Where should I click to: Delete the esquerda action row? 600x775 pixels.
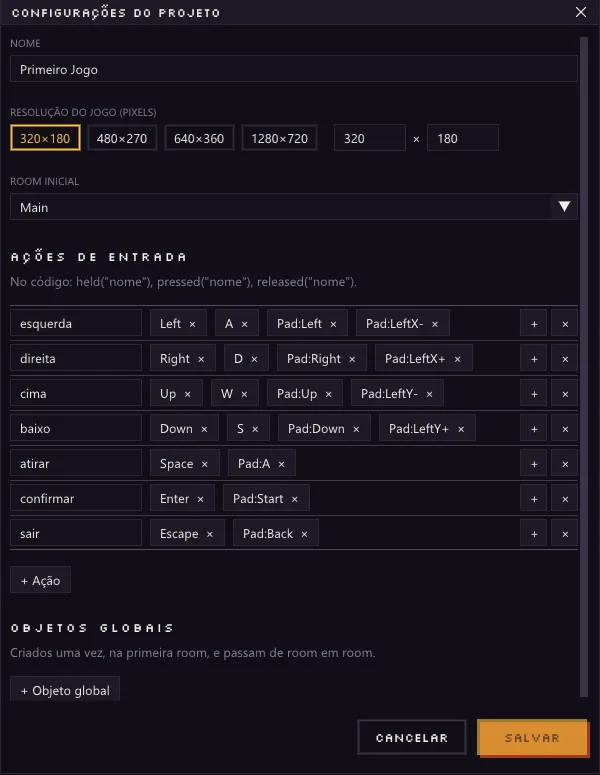click(x=565, y=324)
